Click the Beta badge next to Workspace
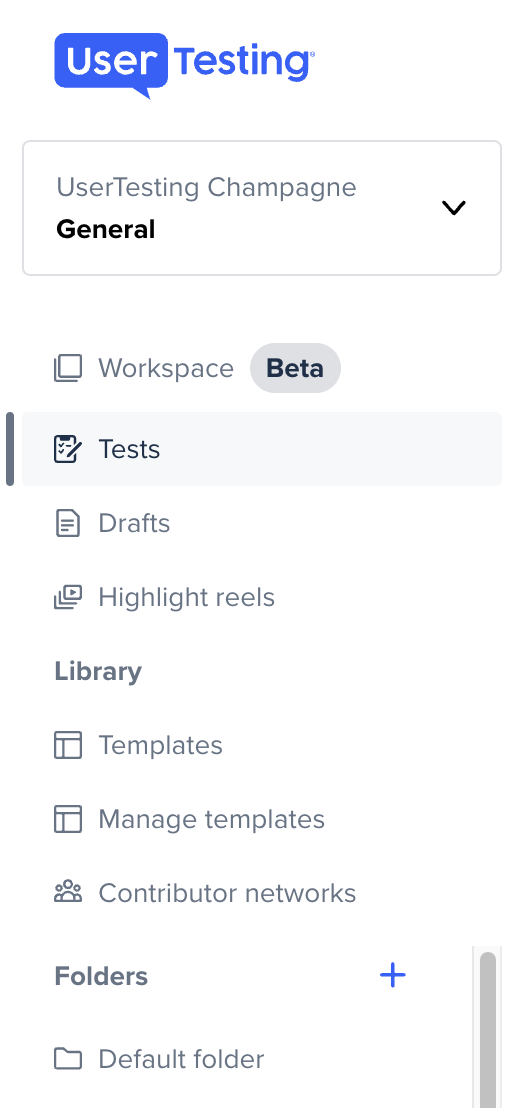This screenshot has height=1108, width=524. (295, 368)
